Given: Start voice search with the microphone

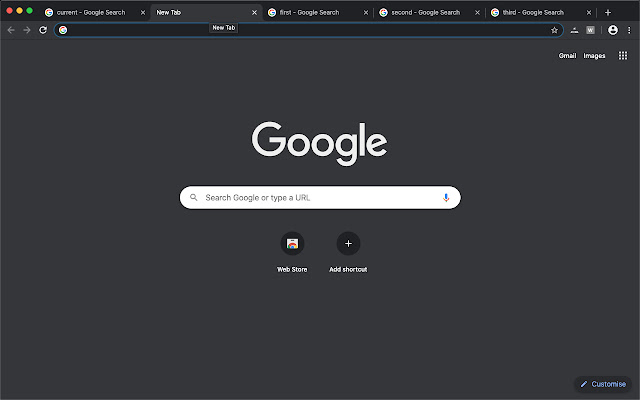Looking at the screenshot, I should click(x=446, y=198).
